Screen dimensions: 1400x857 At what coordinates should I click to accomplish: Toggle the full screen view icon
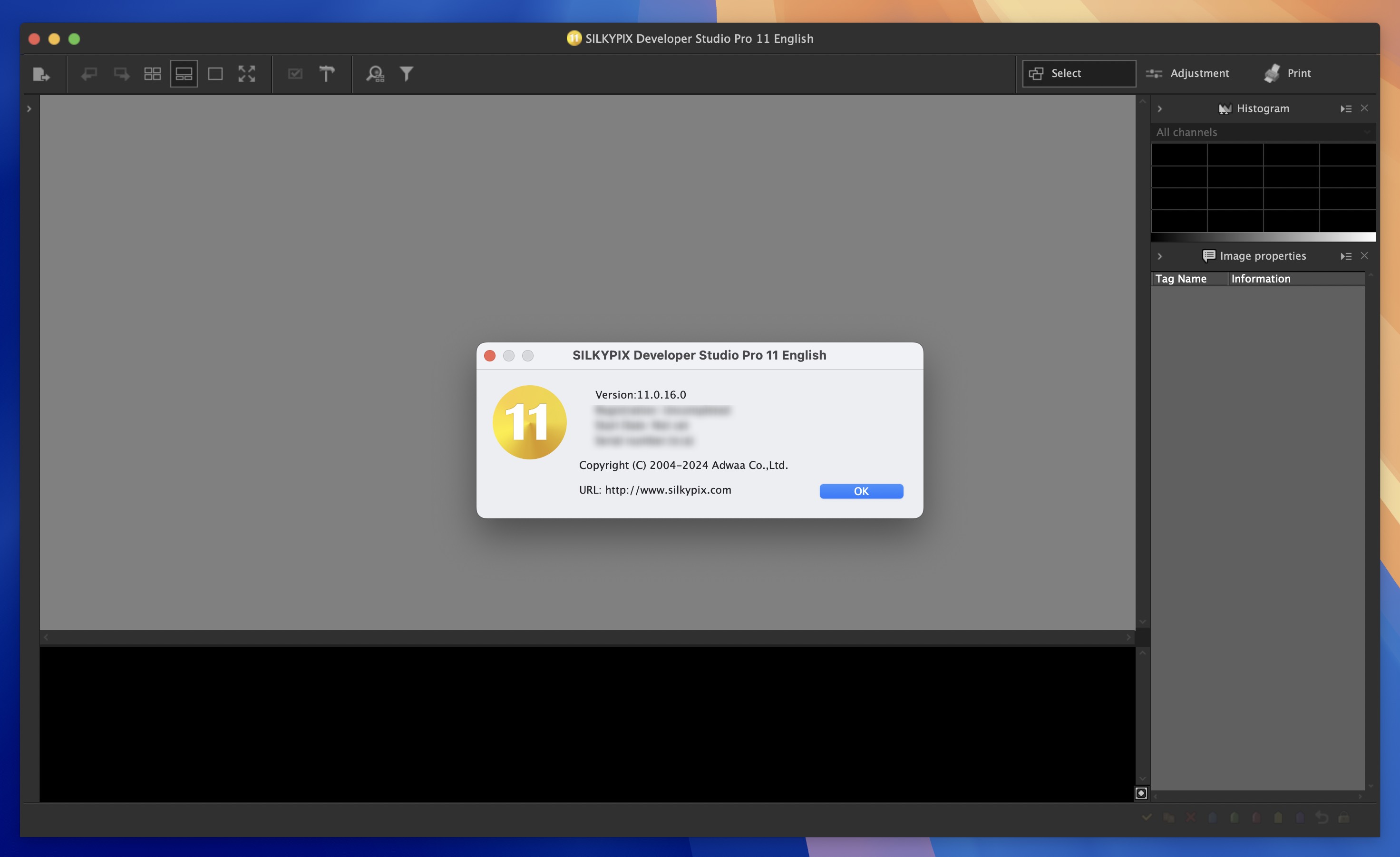tap(247, 73)
